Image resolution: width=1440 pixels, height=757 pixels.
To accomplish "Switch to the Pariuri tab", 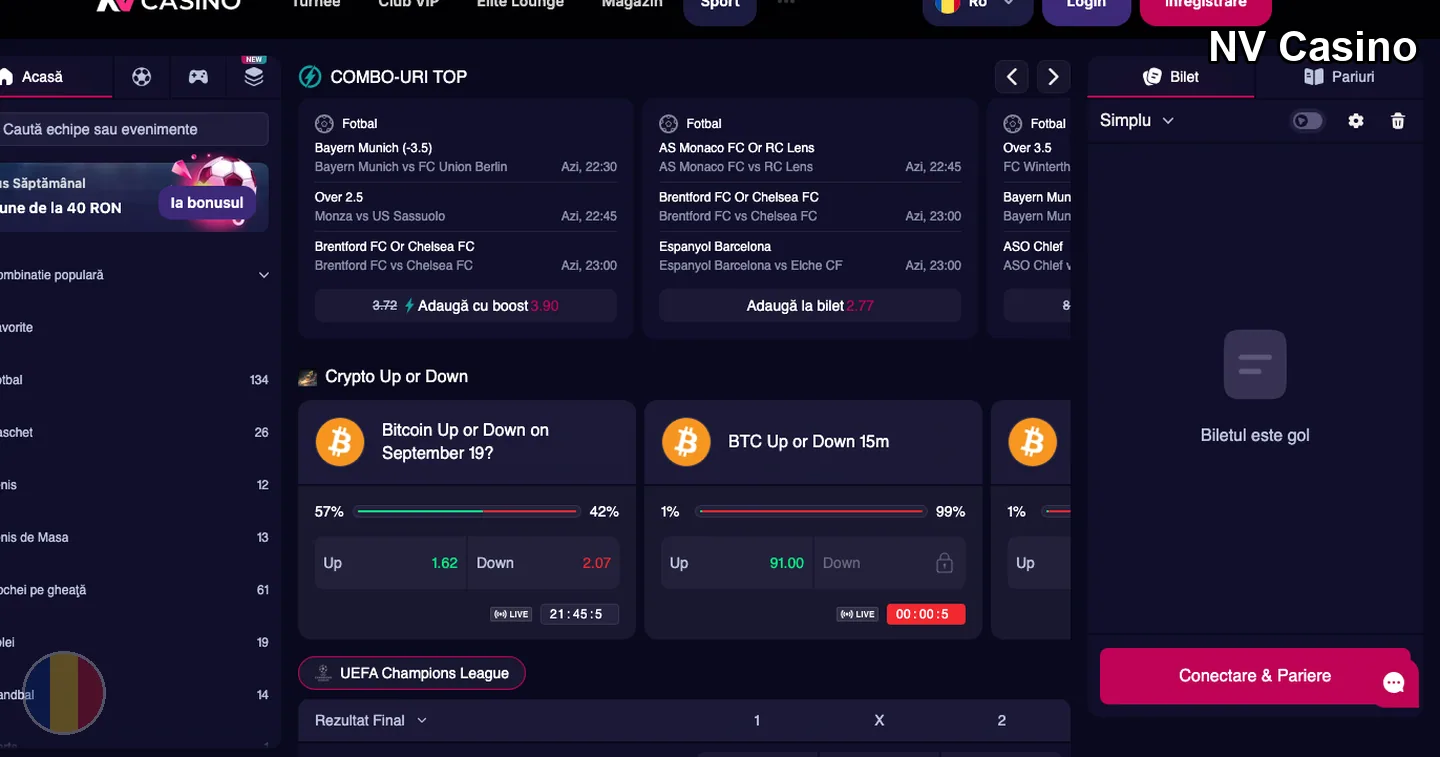I will point(1339,77).
